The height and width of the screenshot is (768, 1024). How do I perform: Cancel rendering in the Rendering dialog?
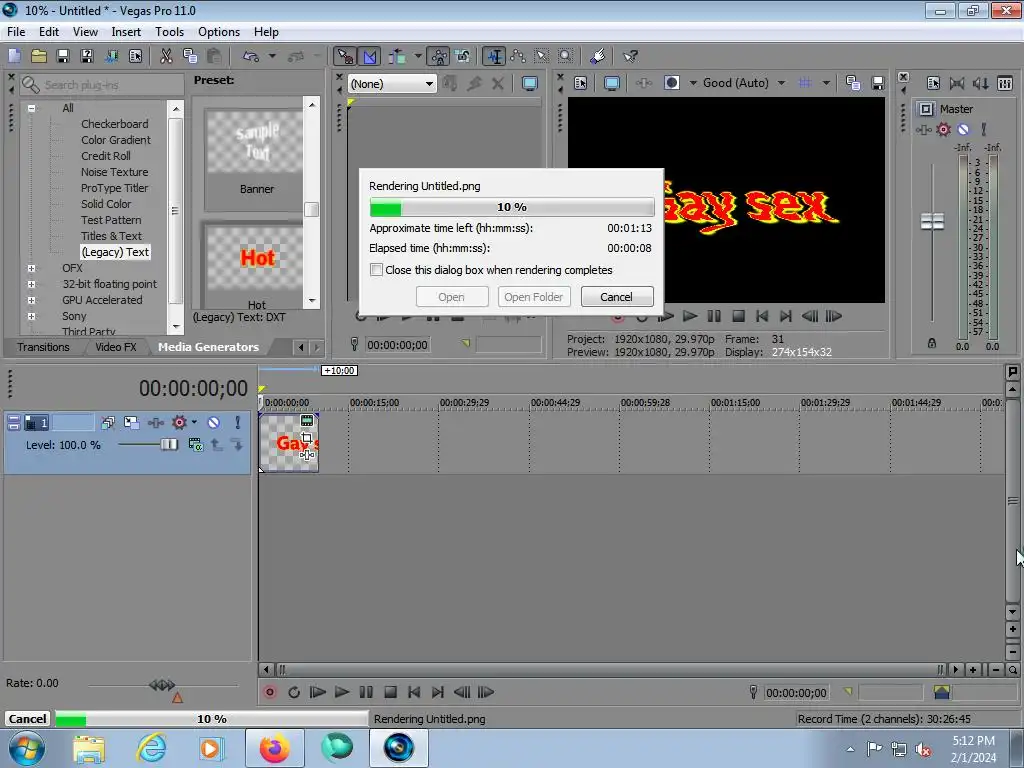[616, 296]
